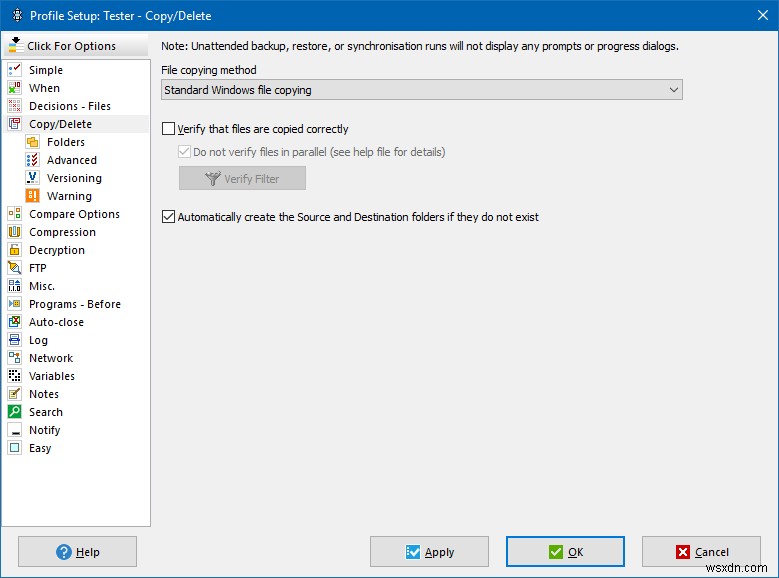779x578 pixels.
Task: Open the Advanced subsection
Action: (72, 160)
